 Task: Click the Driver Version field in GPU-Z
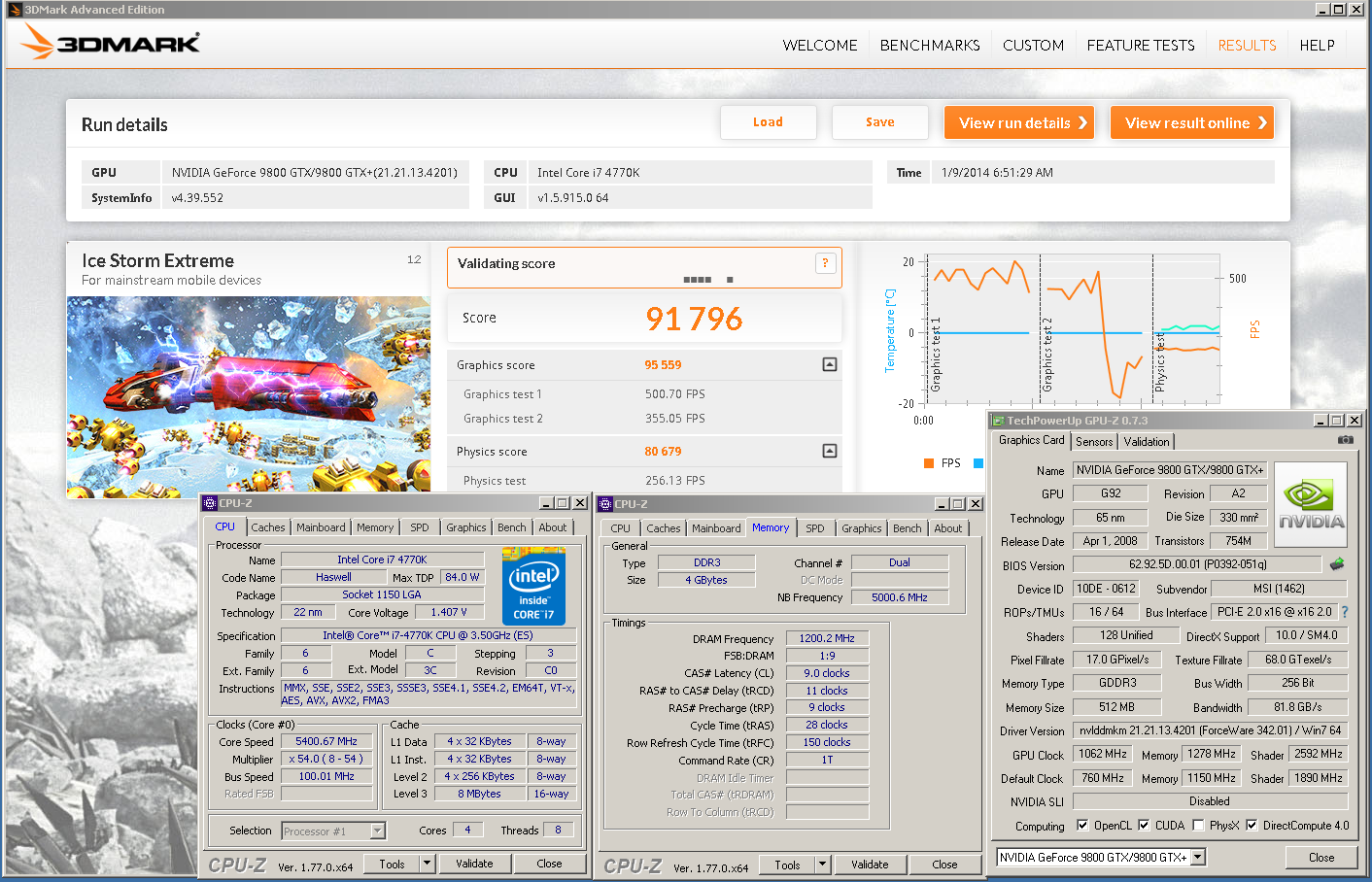click(x=1210, y=730)
